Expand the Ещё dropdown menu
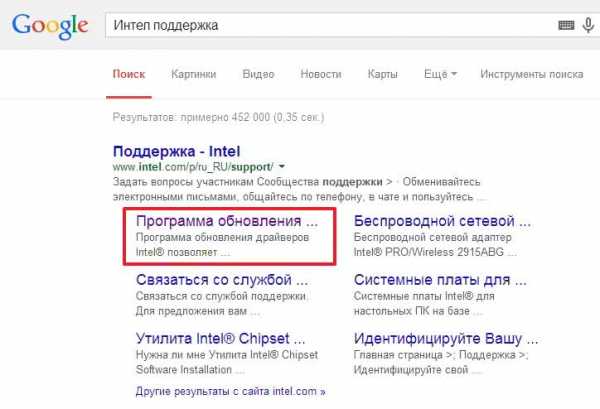The image size is (600, 409). pos(440,74)
